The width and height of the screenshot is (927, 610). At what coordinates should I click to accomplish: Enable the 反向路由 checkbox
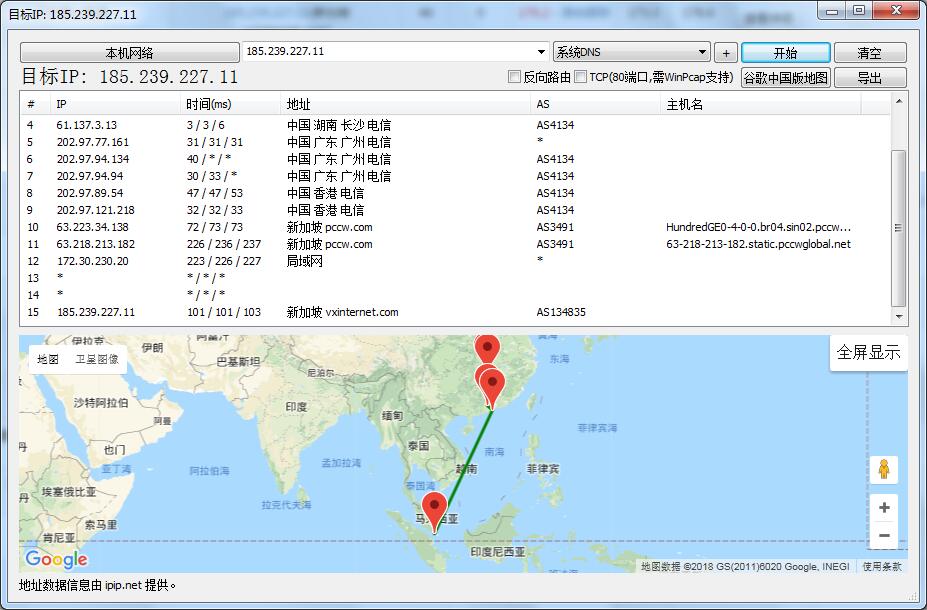pyautogui.click(x=515, y=77)
